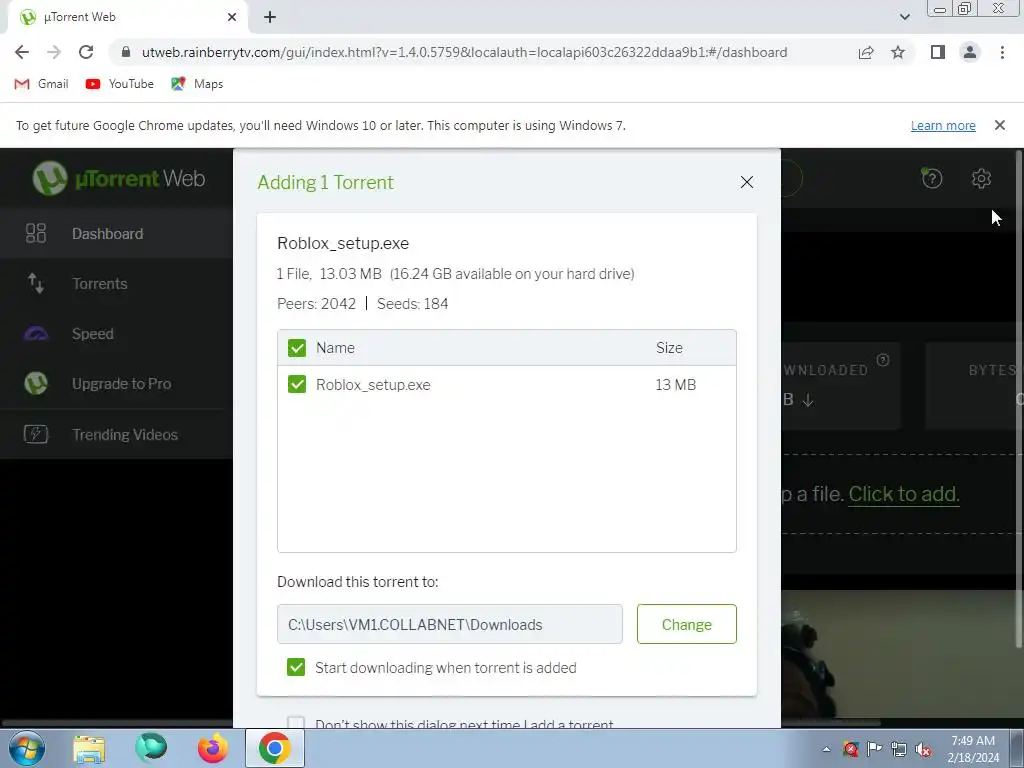Bookmark this page with star icon
1024x768 pixels.
pos(898,52)
